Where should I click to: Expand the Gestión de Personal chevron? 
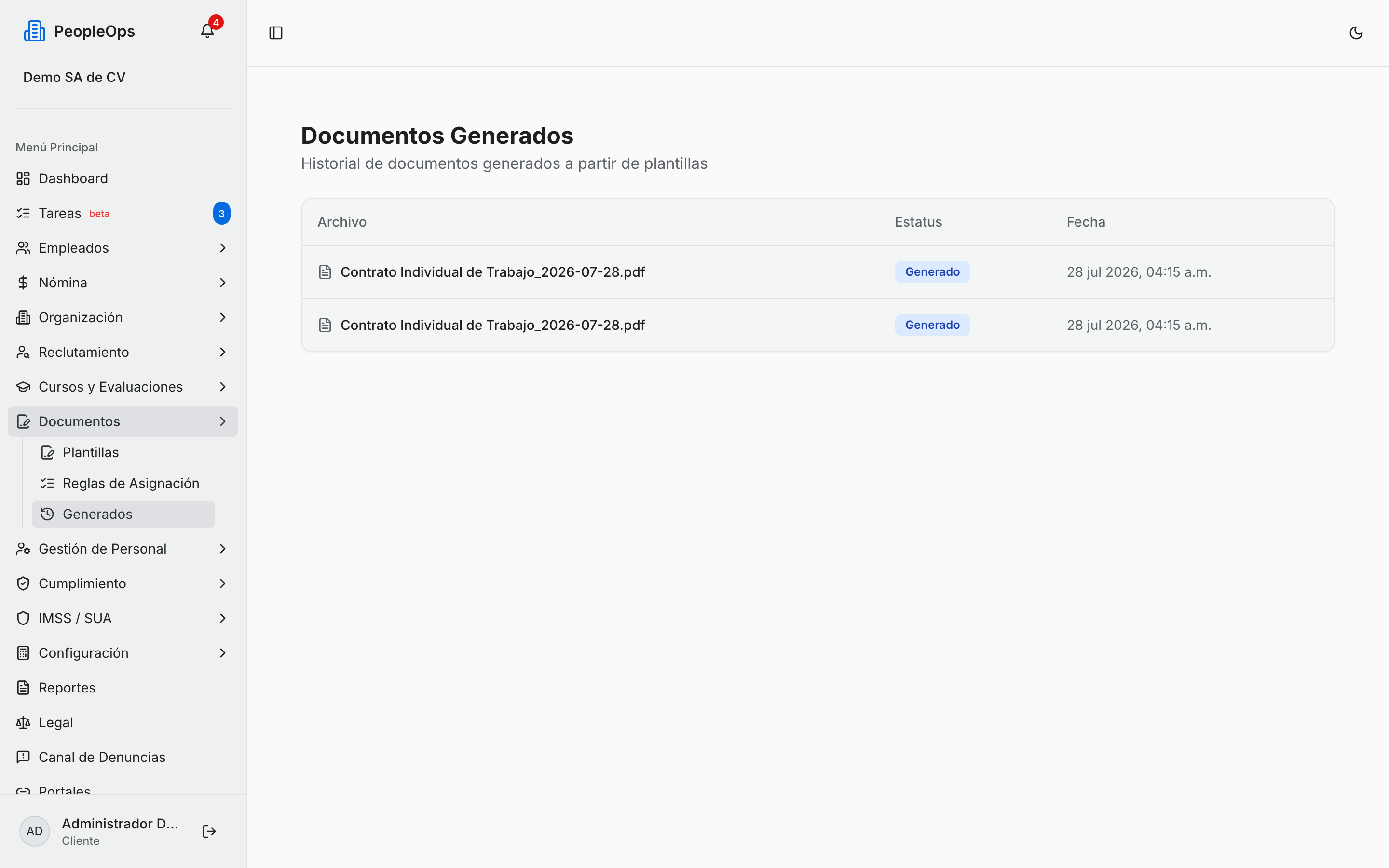point(223,549)
